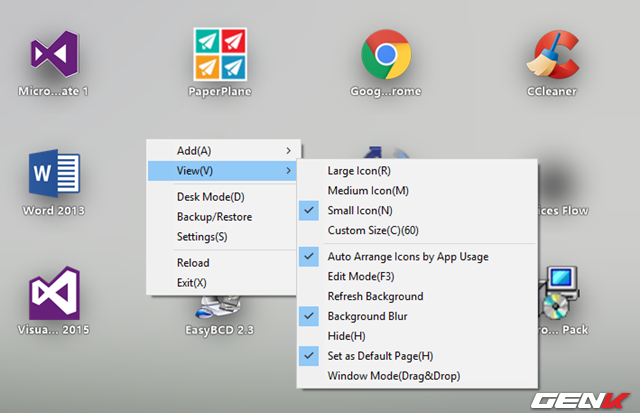Choose Exit(X) from the context menu

[x=191, y=283]
